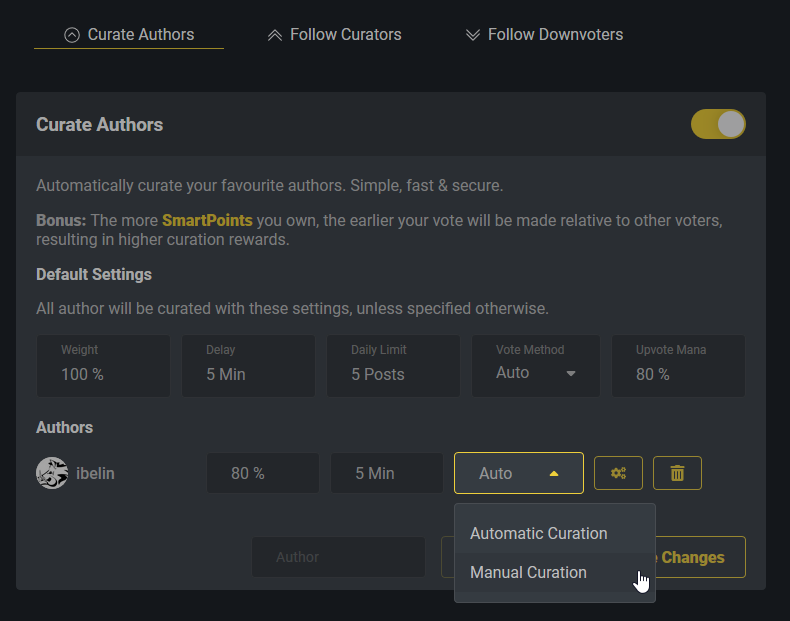Collapse ibelin's Auto vote method dropdown
This screenshot has width=790, height=621.
[x=518, y=473]
